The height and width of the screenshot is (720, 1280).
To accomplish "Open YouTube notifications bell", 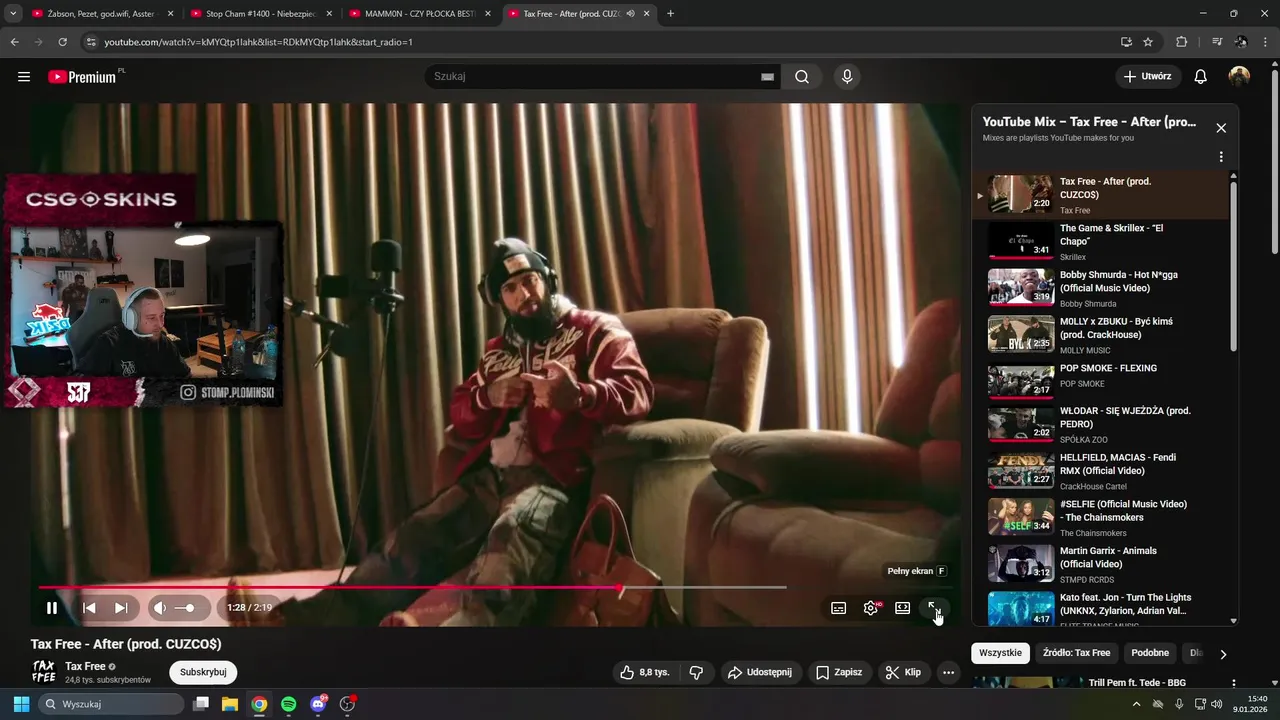I will (x=1201, y=77).
